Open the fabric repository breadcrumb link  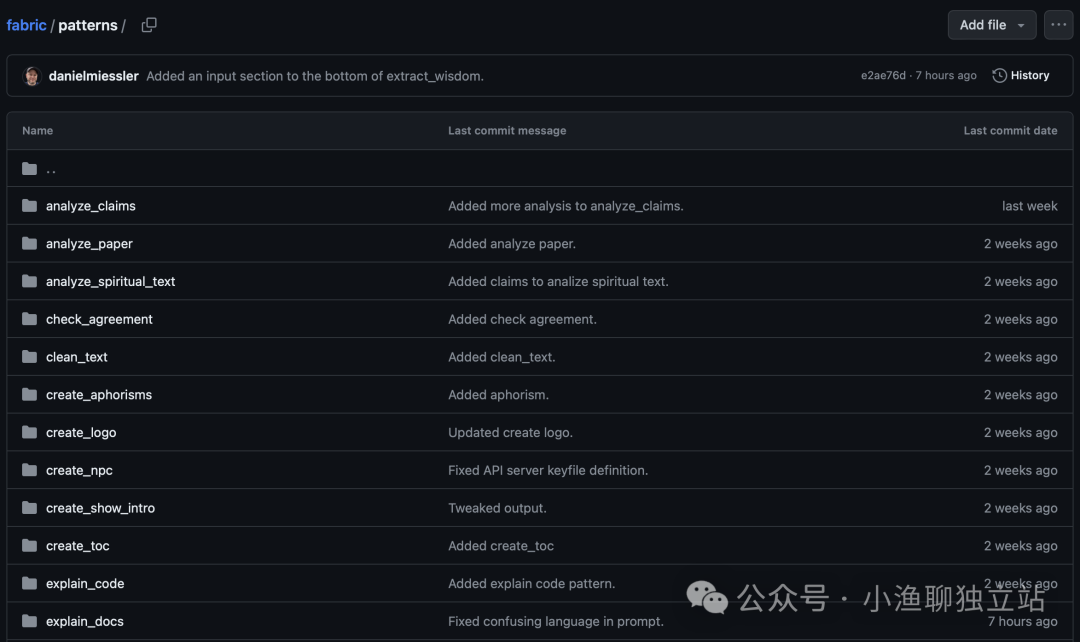click(x=26, y=25)
